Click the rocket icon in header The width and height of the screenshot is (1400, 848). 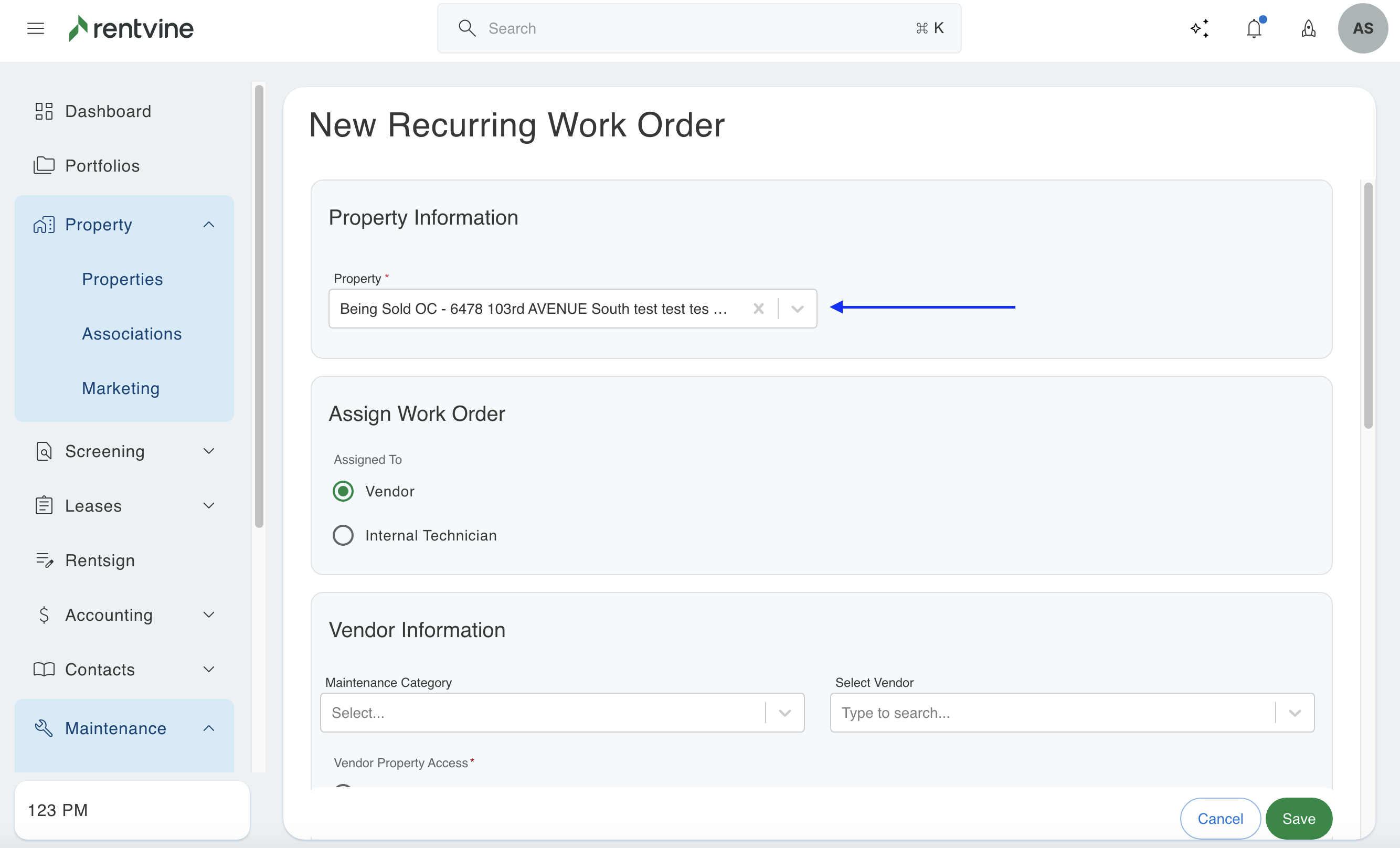tap(1309, 28)
